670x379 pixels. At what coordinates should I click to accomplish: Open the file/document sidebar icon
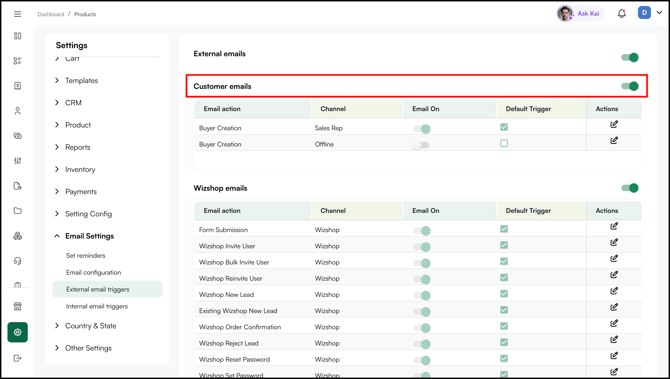pos(18,186)
